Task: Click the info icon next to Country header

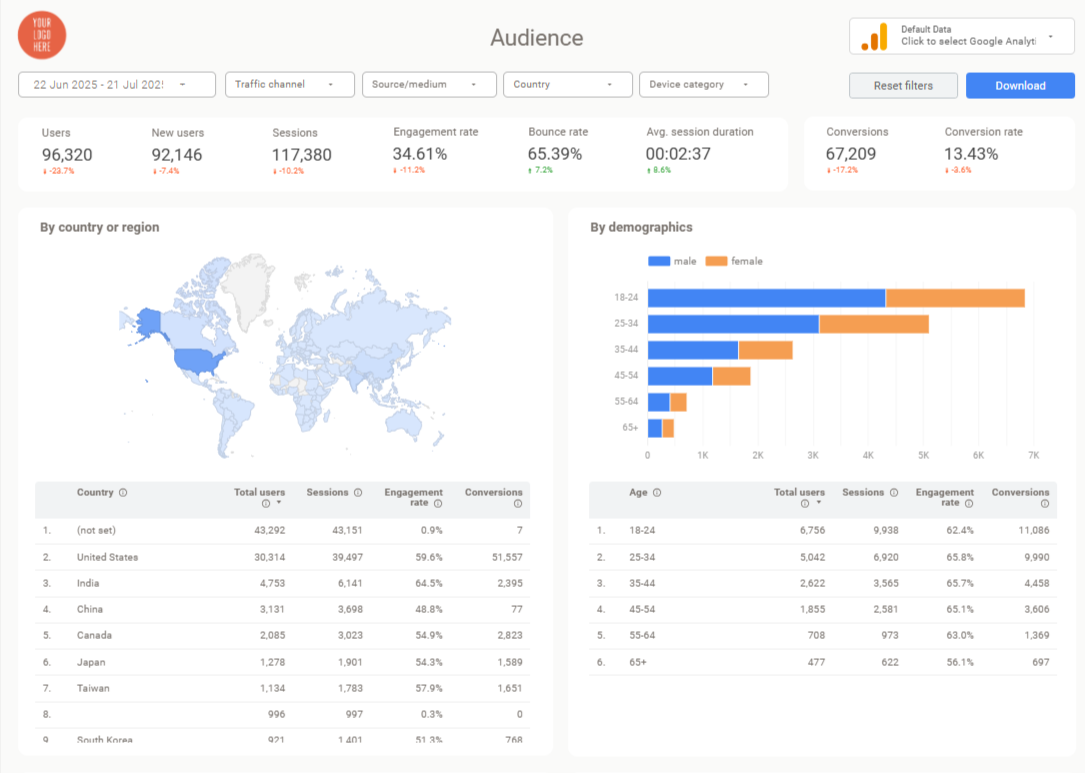Action: click(123, 493)
